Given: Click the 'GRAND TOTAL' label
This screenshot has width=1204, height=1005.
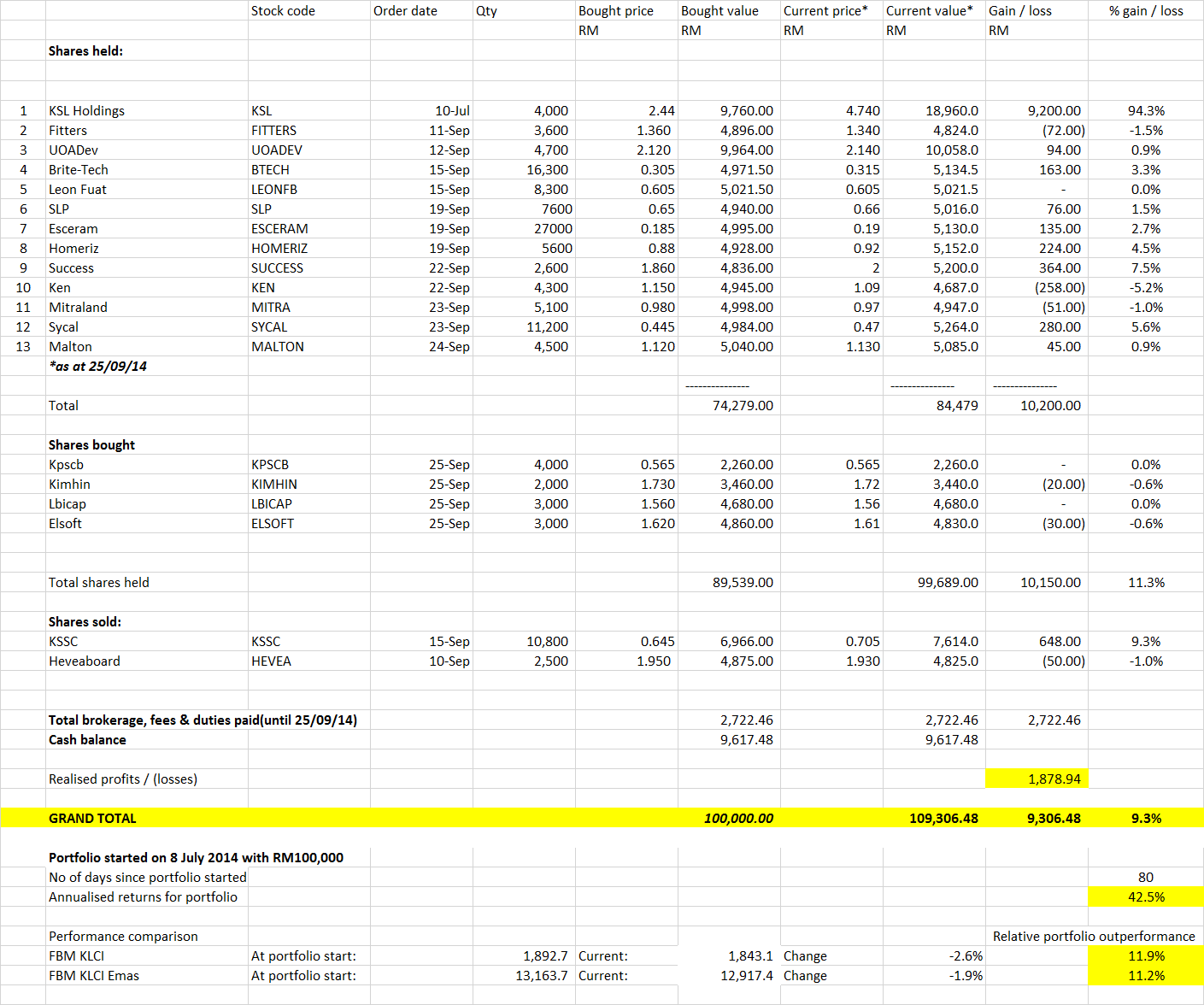Looking at the screenshot, I should [92, 819].
